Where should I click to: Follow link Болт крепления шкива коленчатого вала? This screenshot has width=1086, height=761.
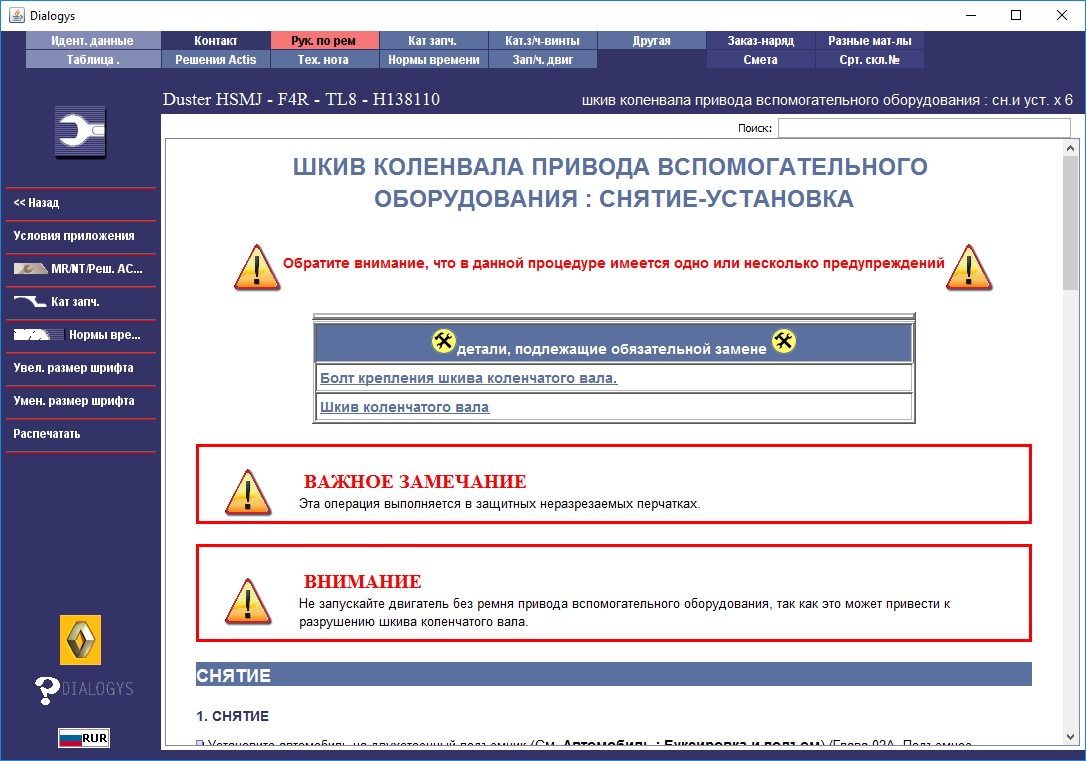[468, 378]
